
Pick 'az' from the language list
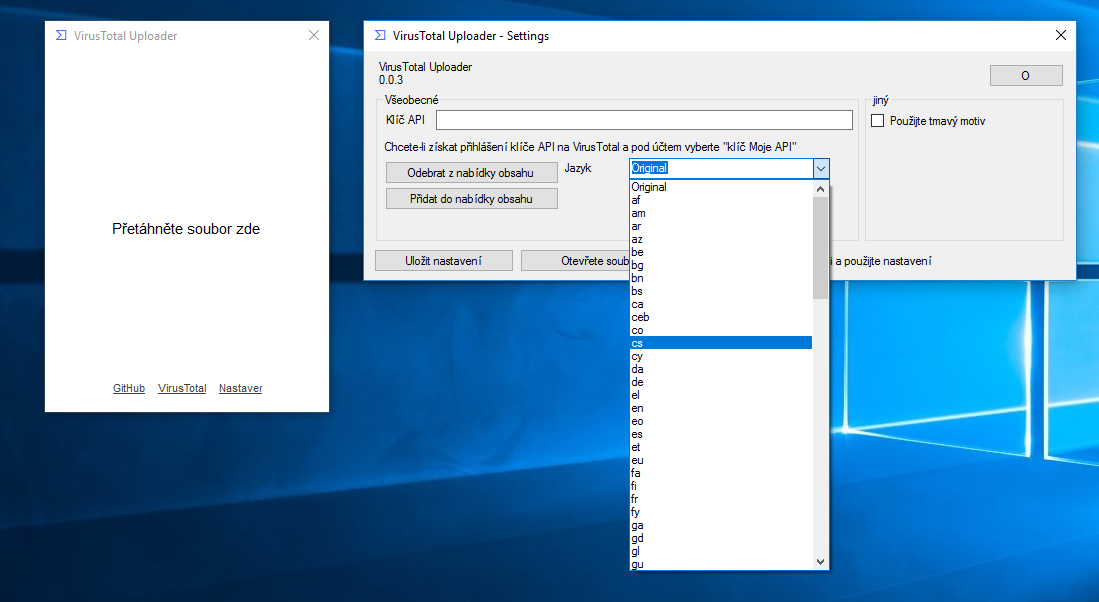pyautogui.click(x=721, y=239)
